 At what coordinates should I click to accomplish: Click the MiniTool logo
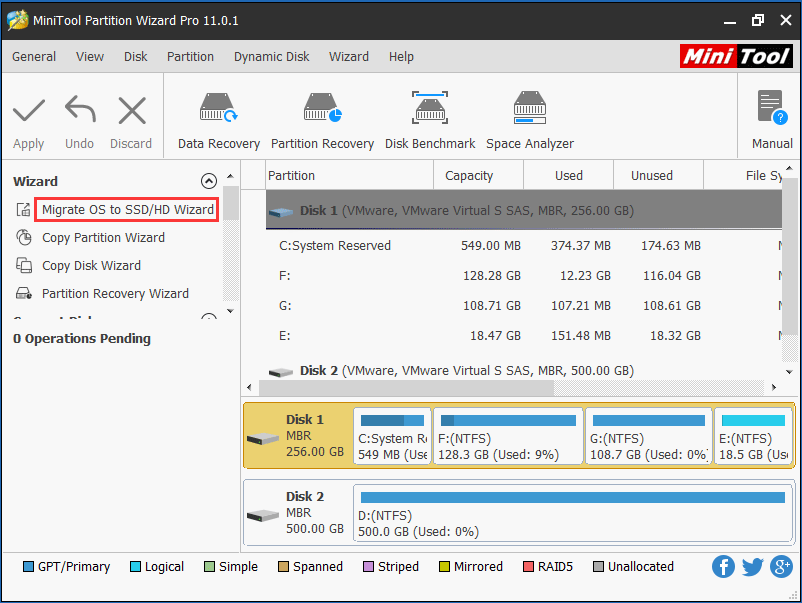tap(736, 56)
